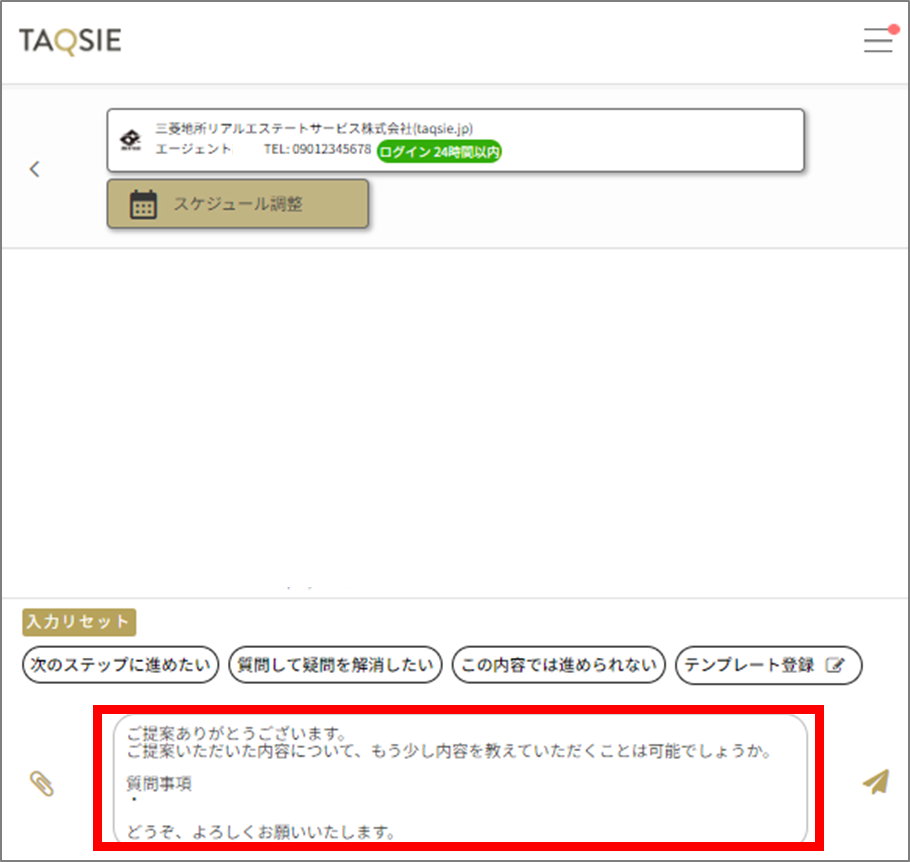Open スケジュール調整 schedule adjustment button

[x=238, y=204]
